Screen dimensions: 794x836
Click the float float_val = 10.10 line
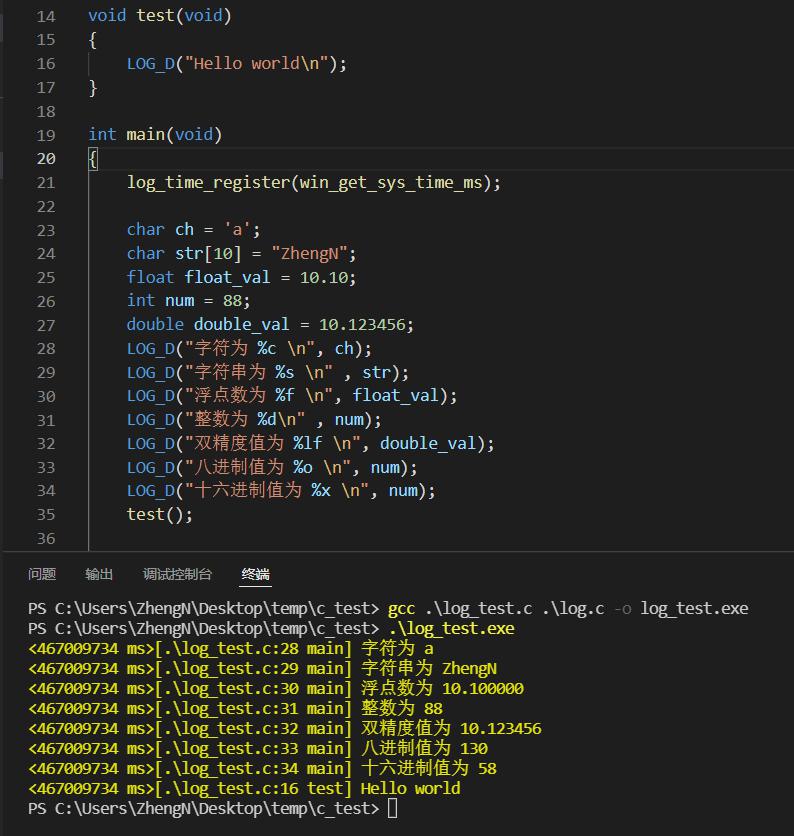tap(241, 277)
